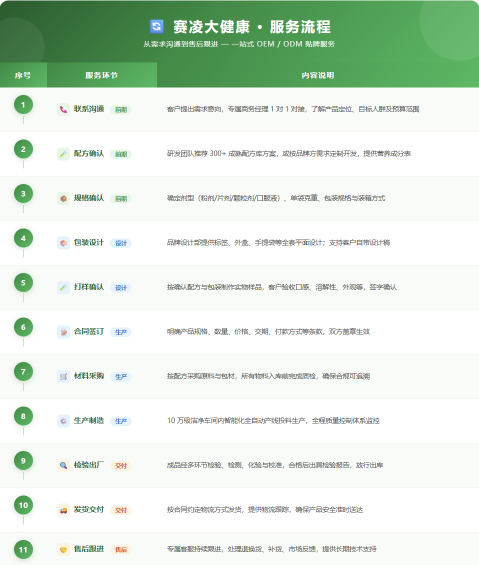This screenshot has height=565, width=479.
Task: Select the 服务环节 column header
Action: [x=102, y=75]
